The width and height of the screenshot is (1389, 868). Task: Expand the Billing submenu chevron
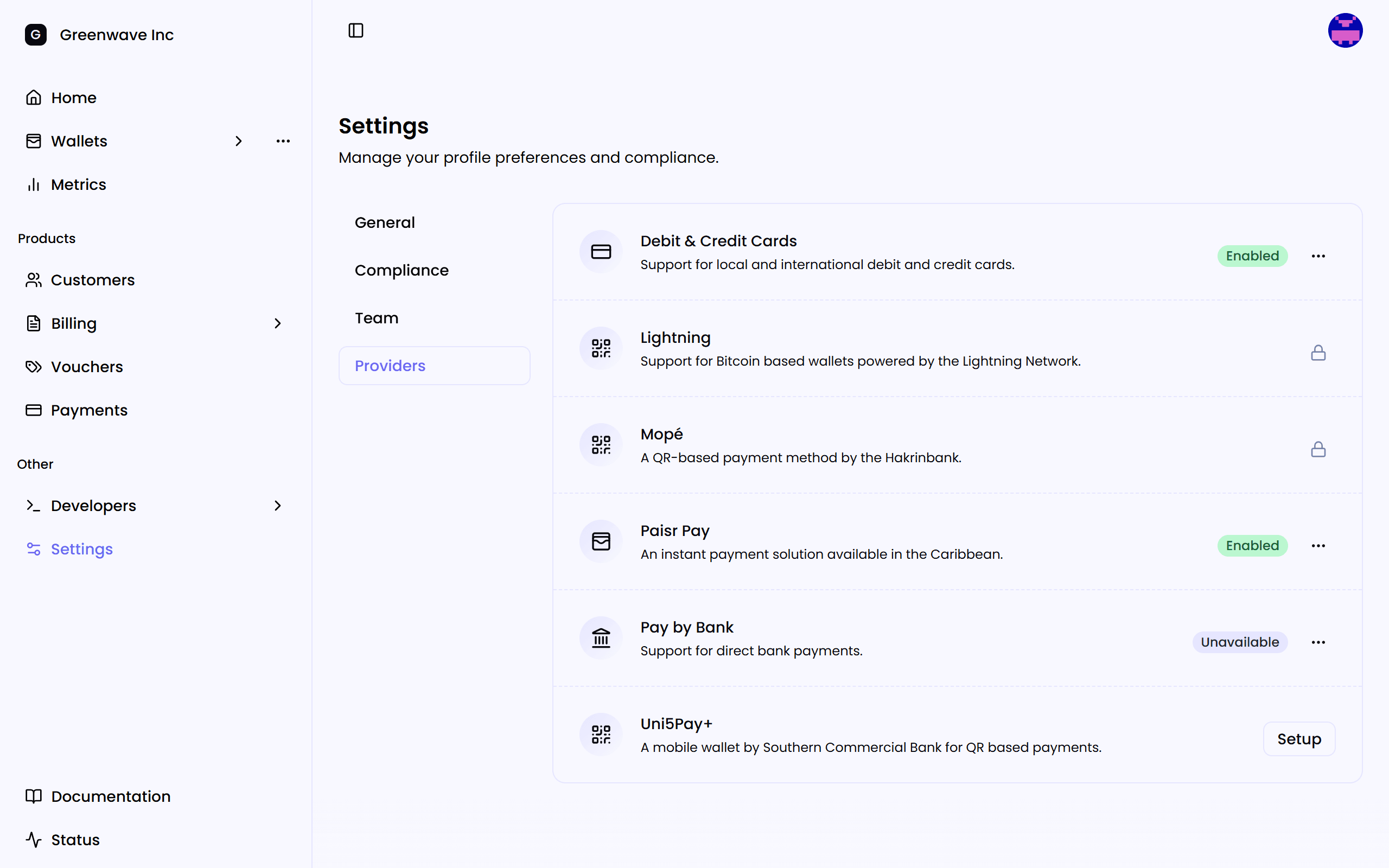coord(278,323)
